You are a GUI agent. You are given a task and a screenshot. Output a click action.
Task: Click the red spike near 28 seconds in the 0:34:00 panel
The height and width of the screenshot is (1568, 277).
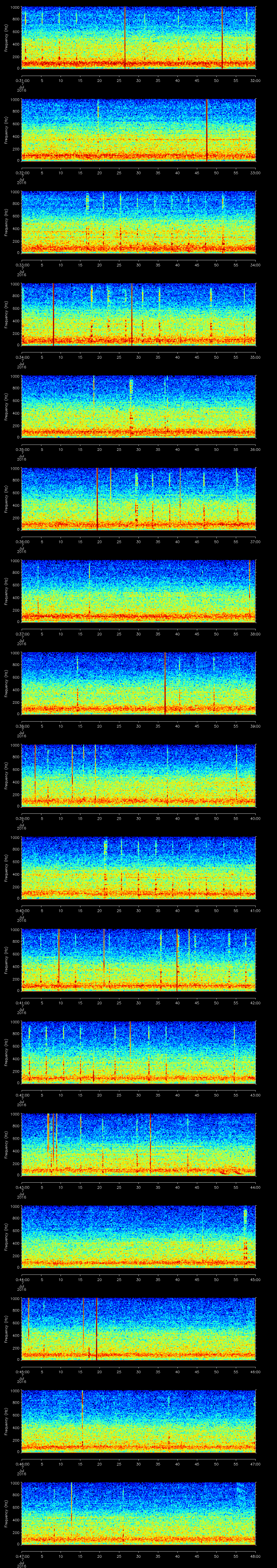pyautogui.click(x=131, y=314)
